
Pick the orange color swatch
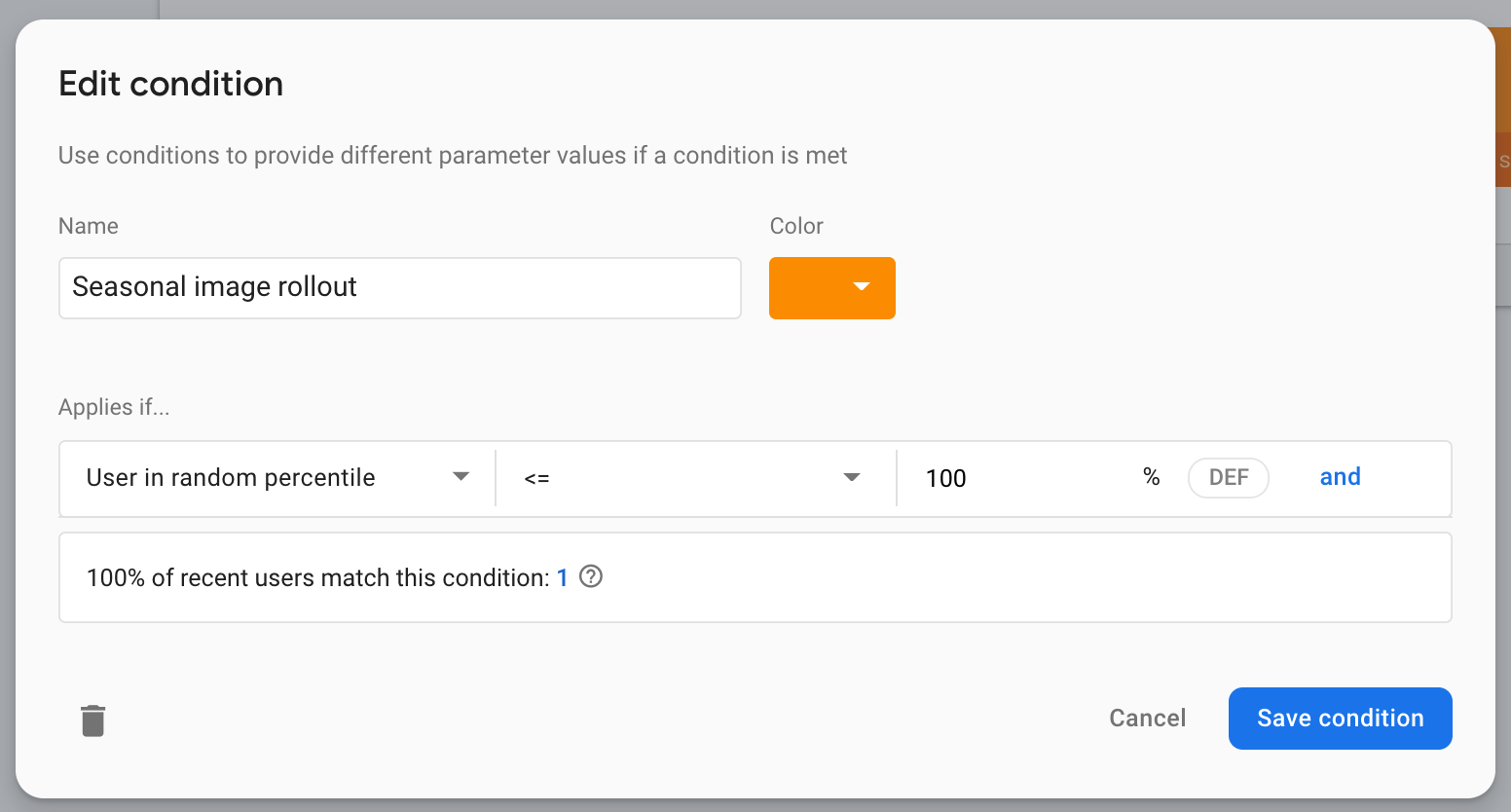[808, 288]
